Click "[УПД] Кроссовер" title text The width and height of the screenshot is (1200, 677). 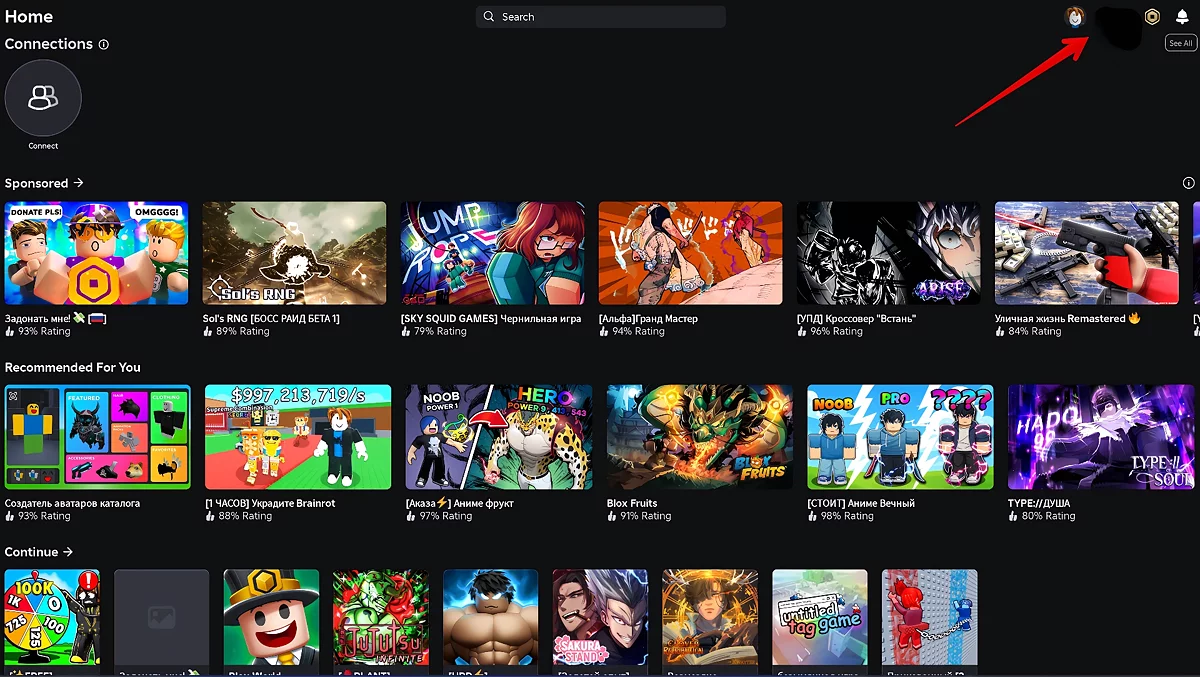(856, 319)
